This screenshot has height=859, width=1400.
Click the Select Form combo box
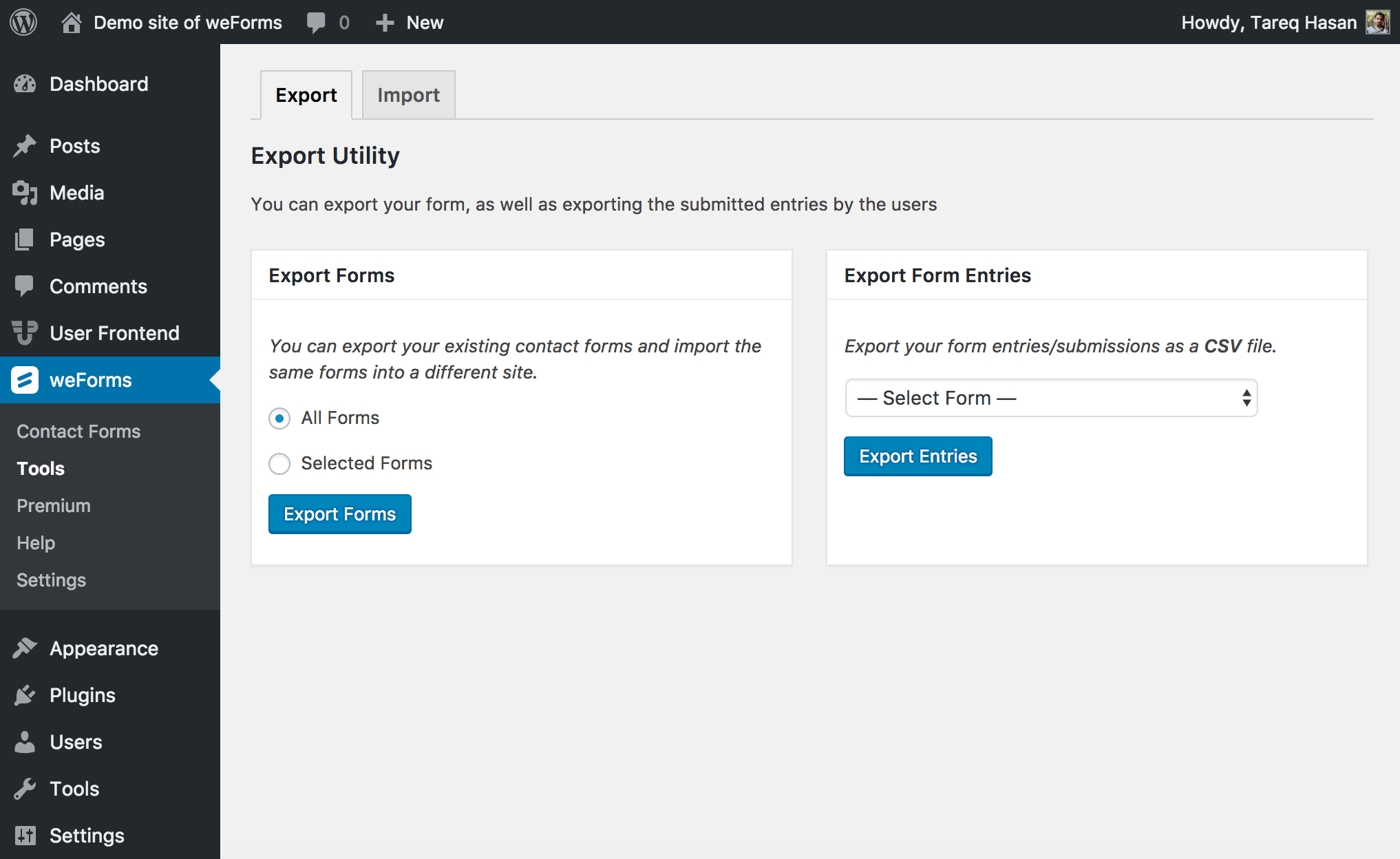(1050, 398)
